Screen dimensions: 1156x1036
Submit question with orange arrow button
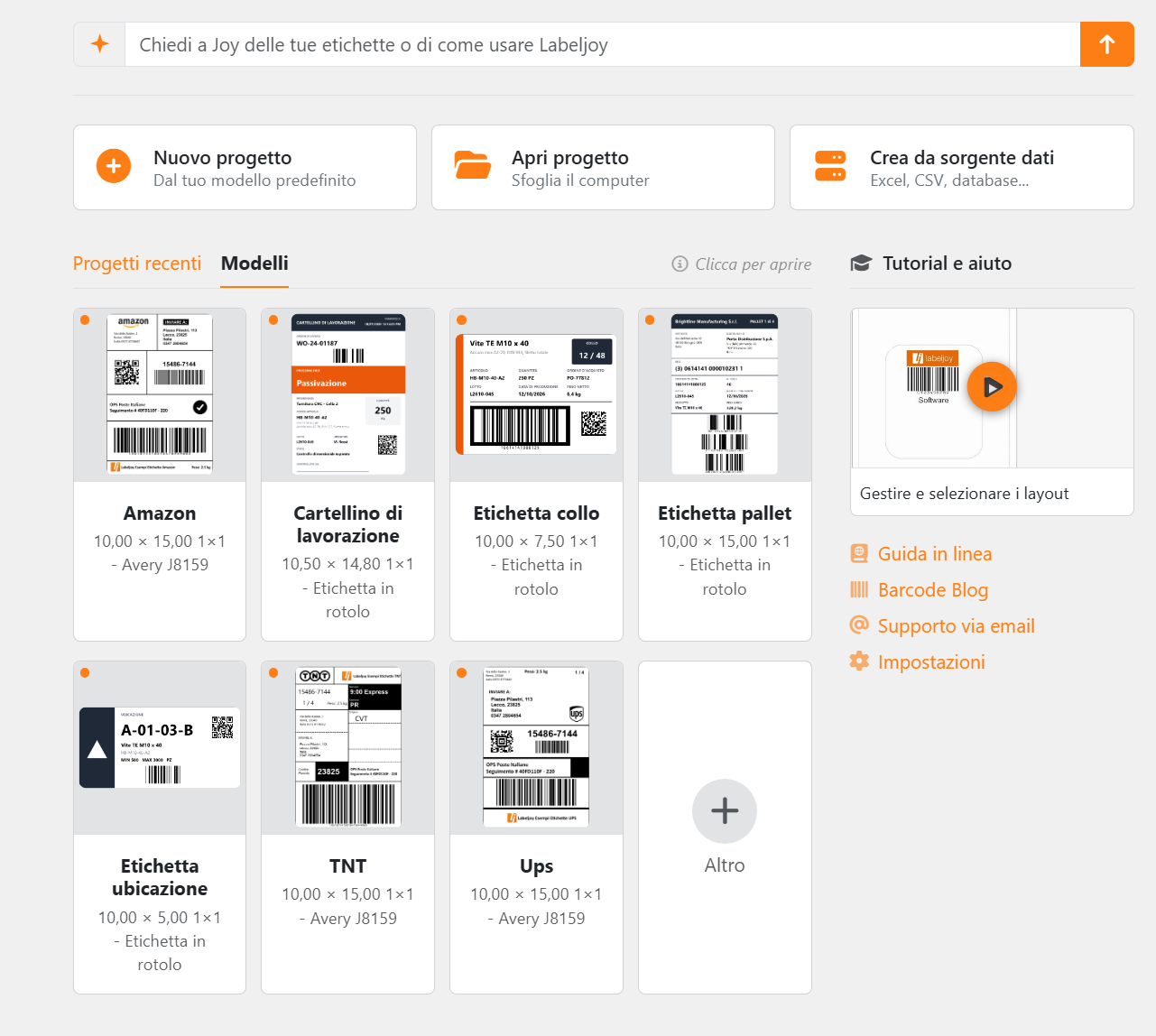(1106, 44)
